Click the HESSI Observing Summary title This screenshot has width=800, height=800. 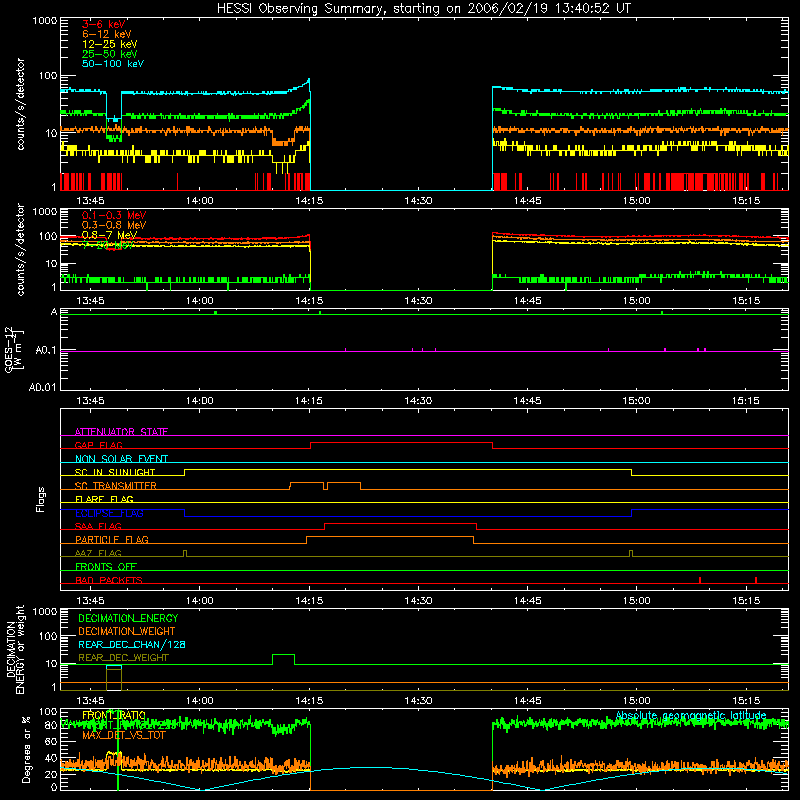pyautogui.click(x=423, y=9)
